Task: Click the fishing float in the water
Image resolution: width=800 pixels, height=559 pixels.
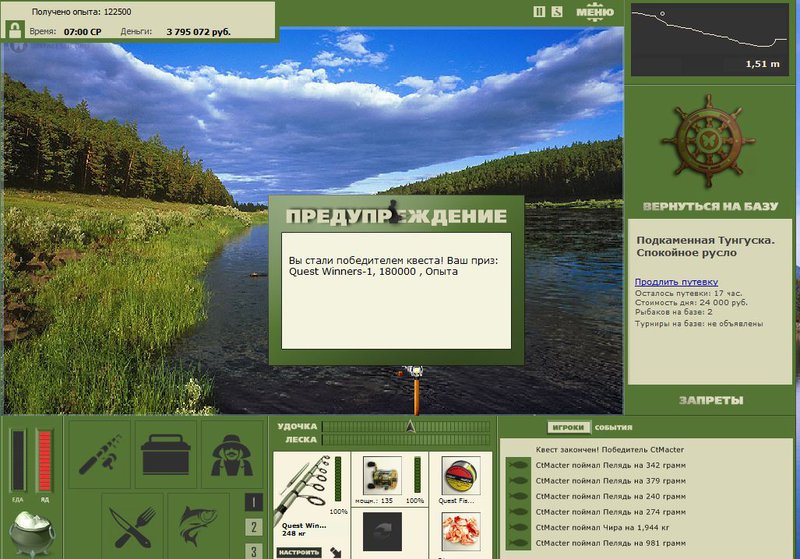Action: click(258, 275)
